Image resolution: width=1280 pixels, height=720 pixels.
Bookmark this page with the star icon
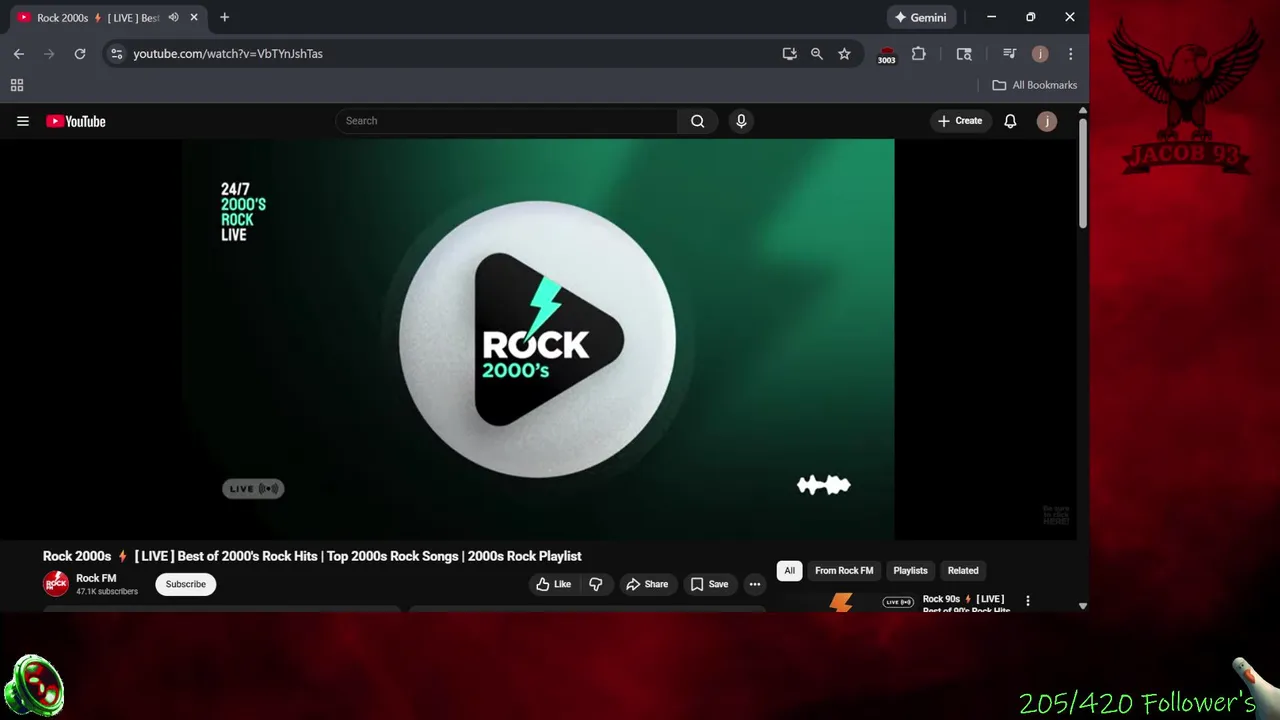coord(845,54)
